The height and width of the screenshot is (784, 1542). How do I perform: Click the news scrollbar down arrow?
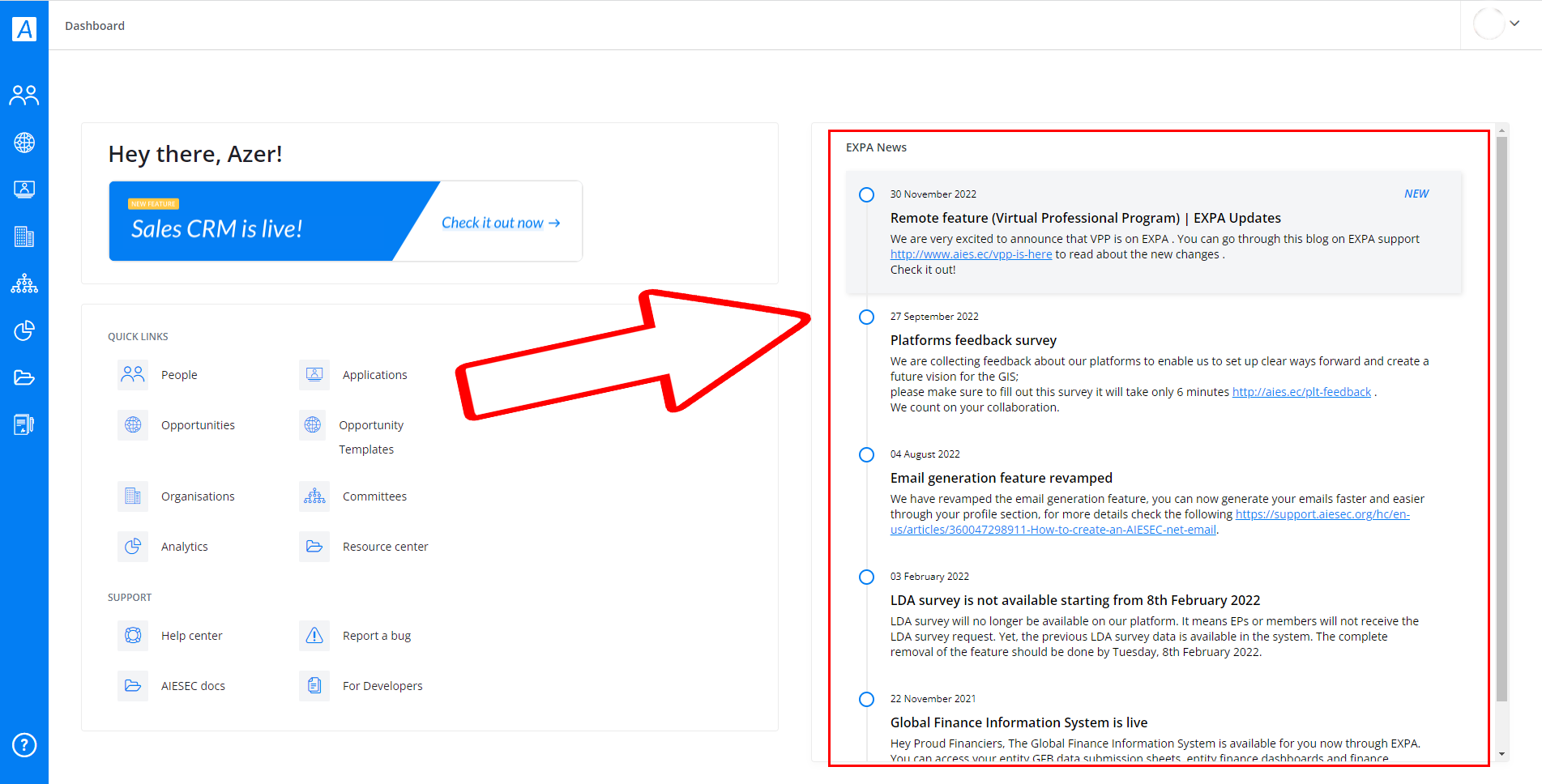click(x=1501, y=755)
